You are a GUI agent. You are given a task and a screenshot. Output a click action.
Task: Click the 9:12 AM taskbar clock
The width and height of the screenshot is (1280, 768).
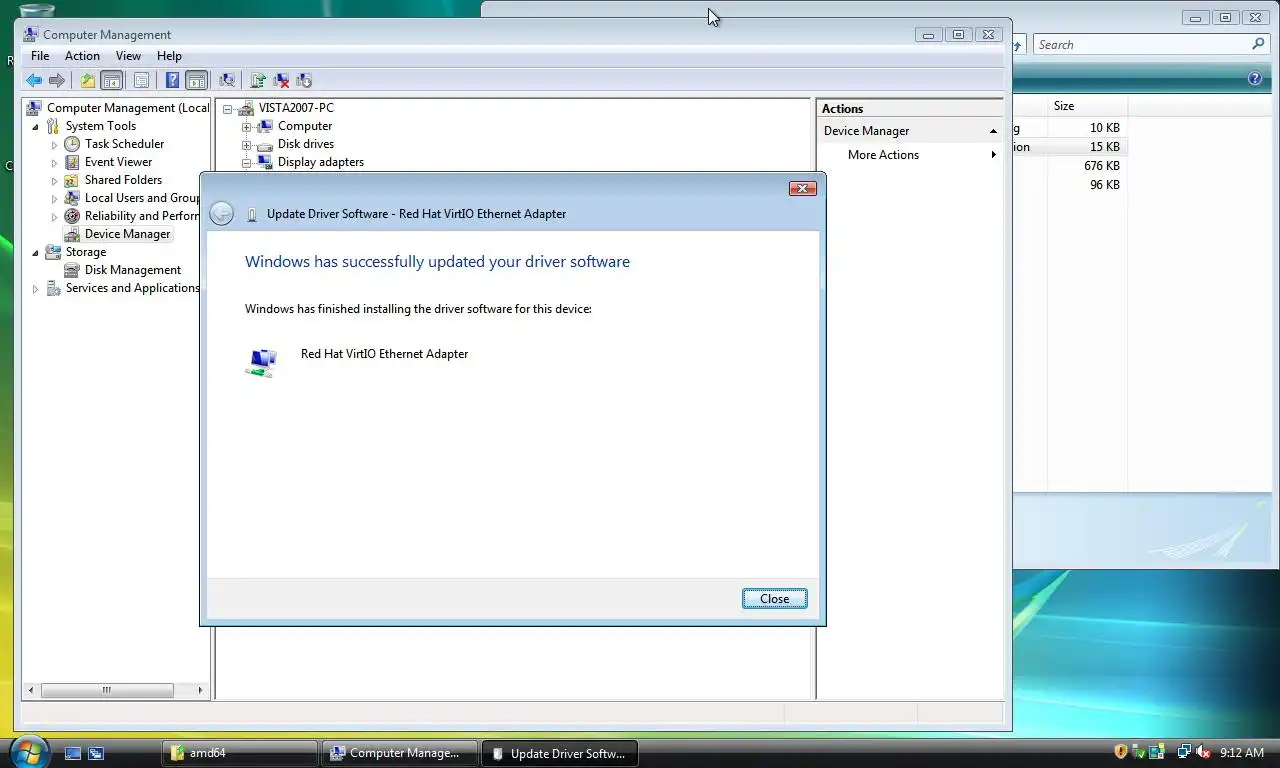coord(1242,753)
